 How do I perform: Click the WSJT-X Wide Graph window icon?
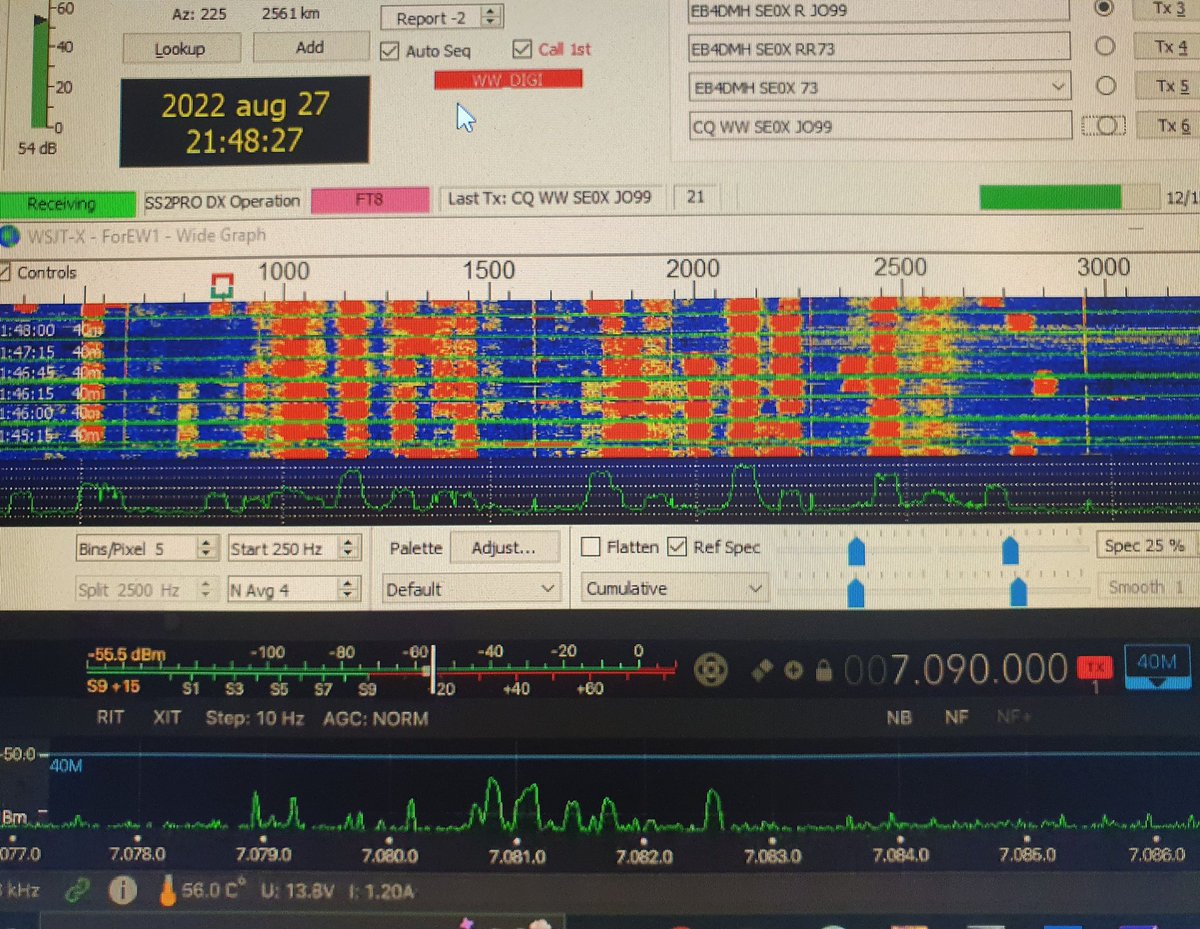(x=8, y=237)
